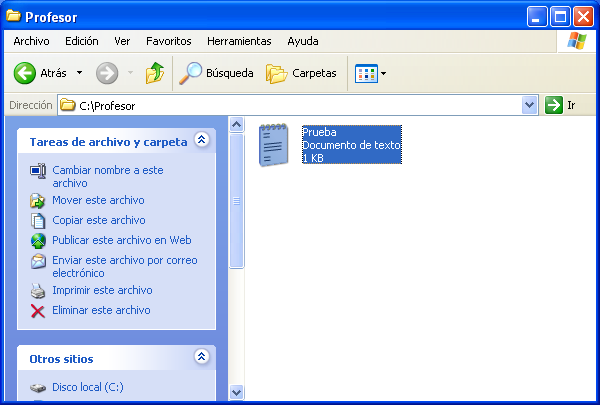Click the Atrás back arrow icon
600x405 pixels.
click(x=25, y=73)
